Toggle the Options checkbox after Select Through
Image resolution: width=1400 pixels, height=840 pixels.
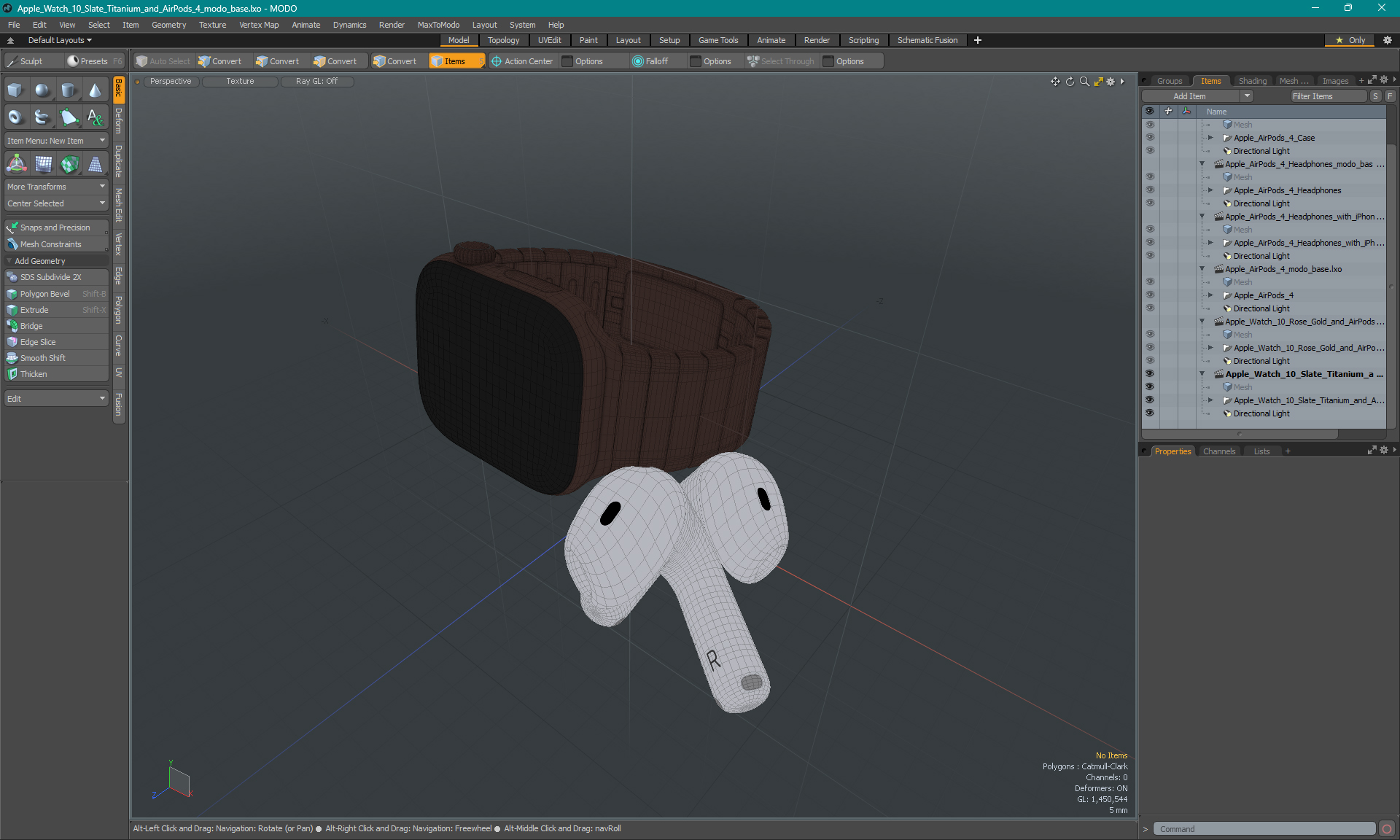828,61
